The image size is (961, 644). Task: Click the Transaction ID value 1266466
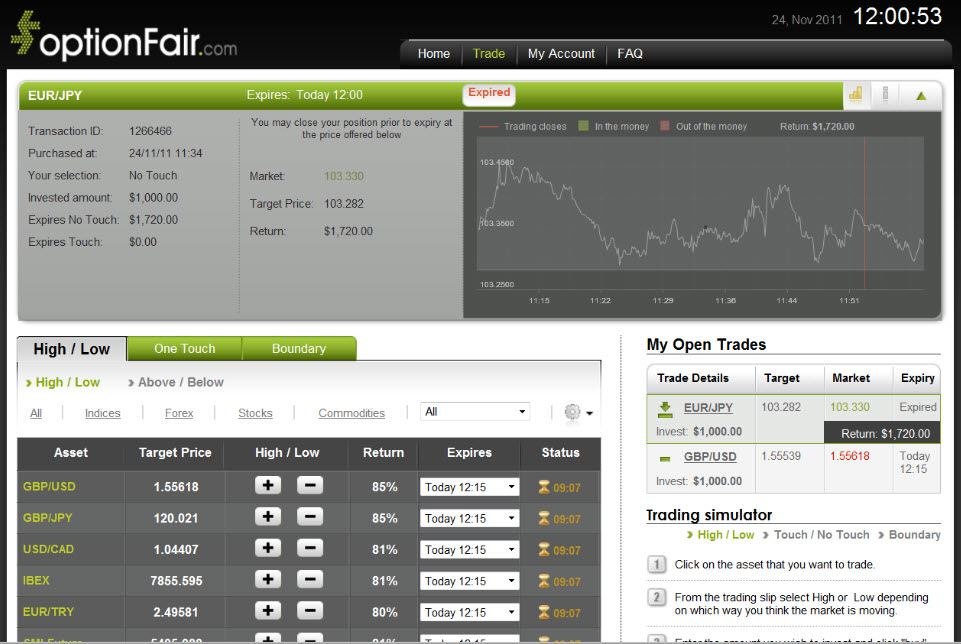150,131
